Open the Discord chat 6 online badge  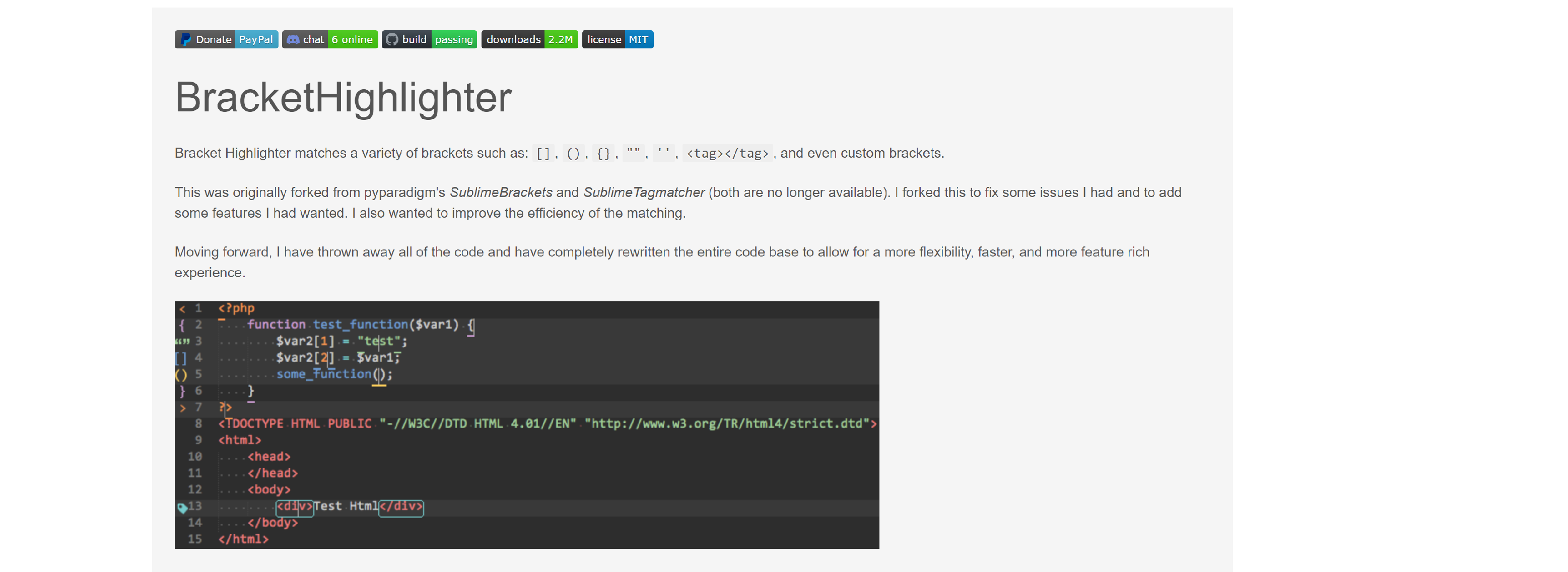[330, 40]
